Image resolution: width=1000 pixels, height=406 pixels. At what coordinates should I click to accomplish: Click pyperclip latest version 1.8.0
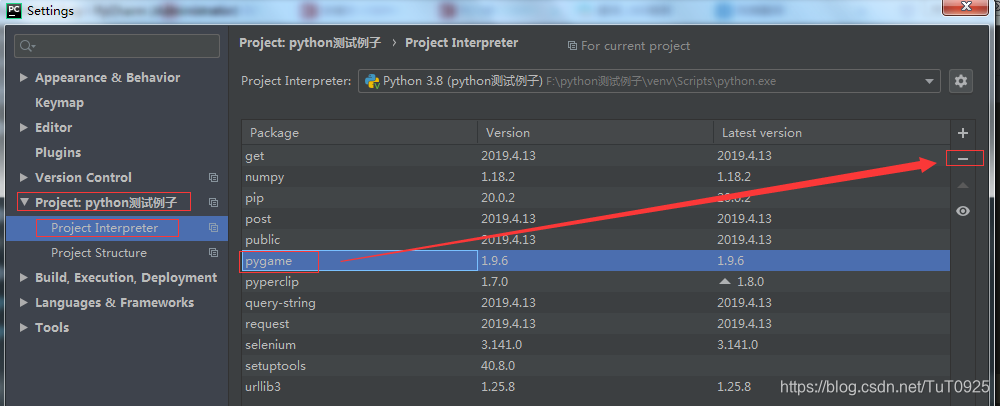pos(750,282)
